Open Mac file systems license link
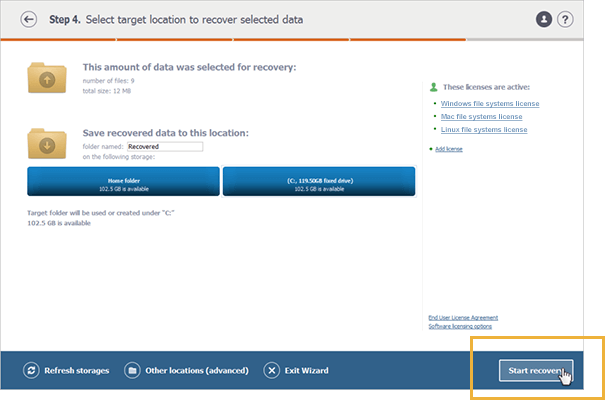Viewport: 605px width, 400px height. tap(481, 116)
